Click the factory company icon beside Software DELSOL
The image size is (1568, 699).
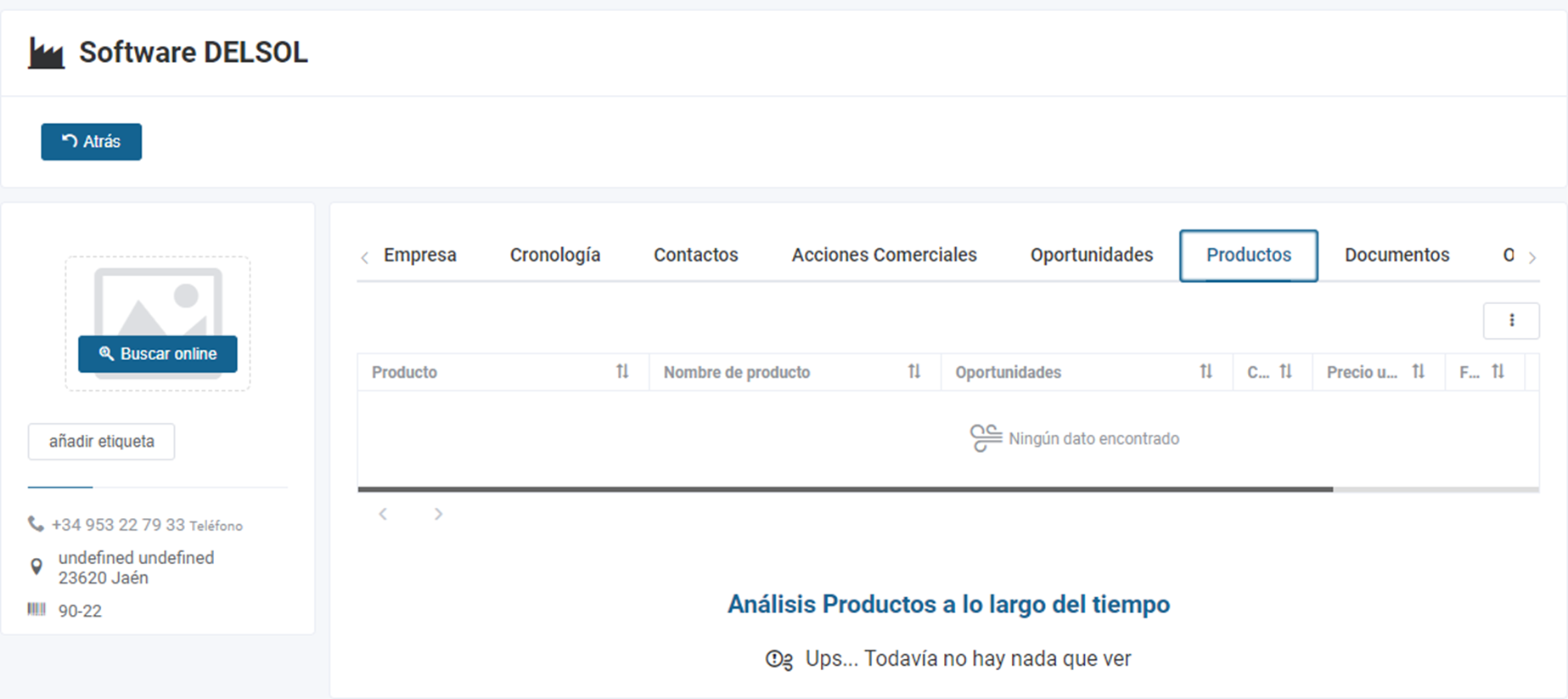pyautogui.click(x=46, y=54)
